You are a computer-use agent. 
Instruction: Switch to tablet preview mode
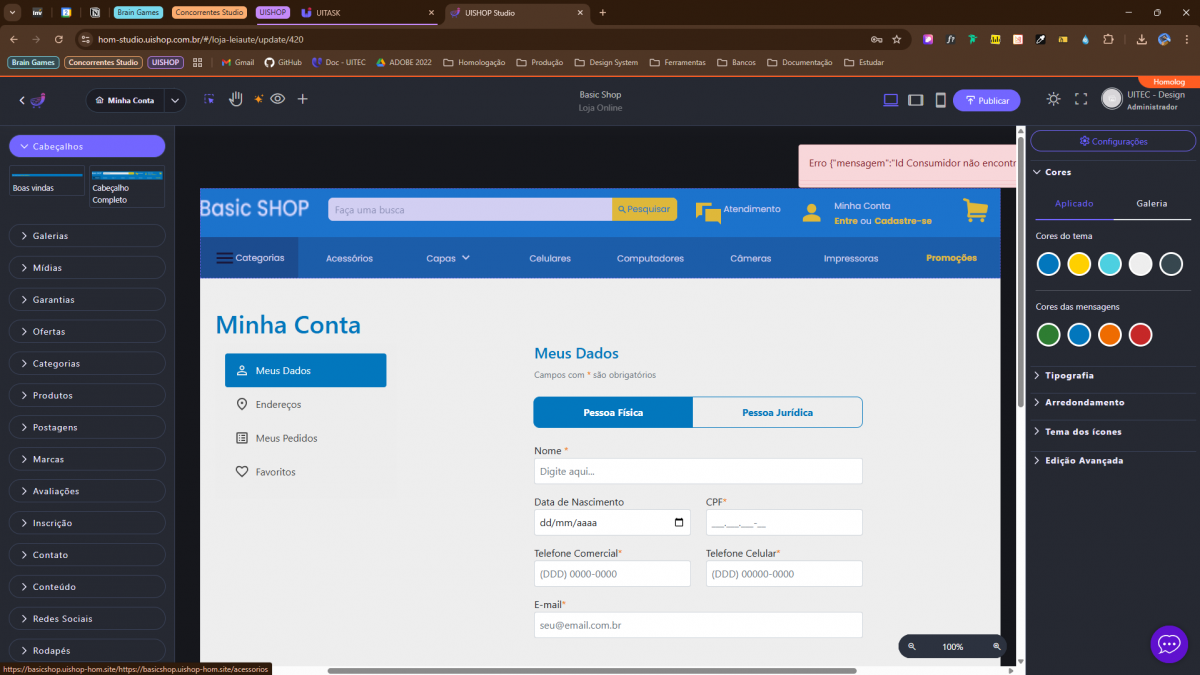(915, 100)
